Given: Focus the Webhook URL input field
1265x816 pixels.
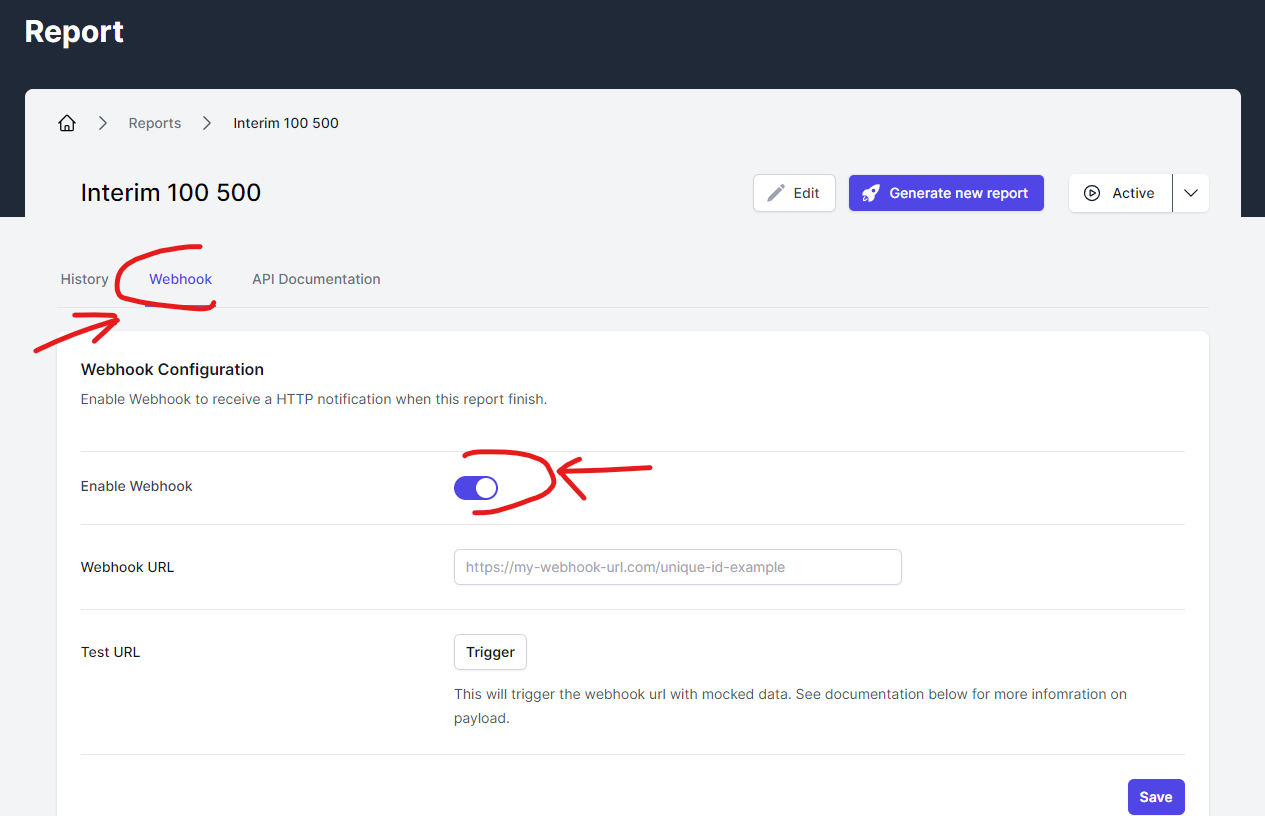Looking at the screenshot, I should coord(678,567).
